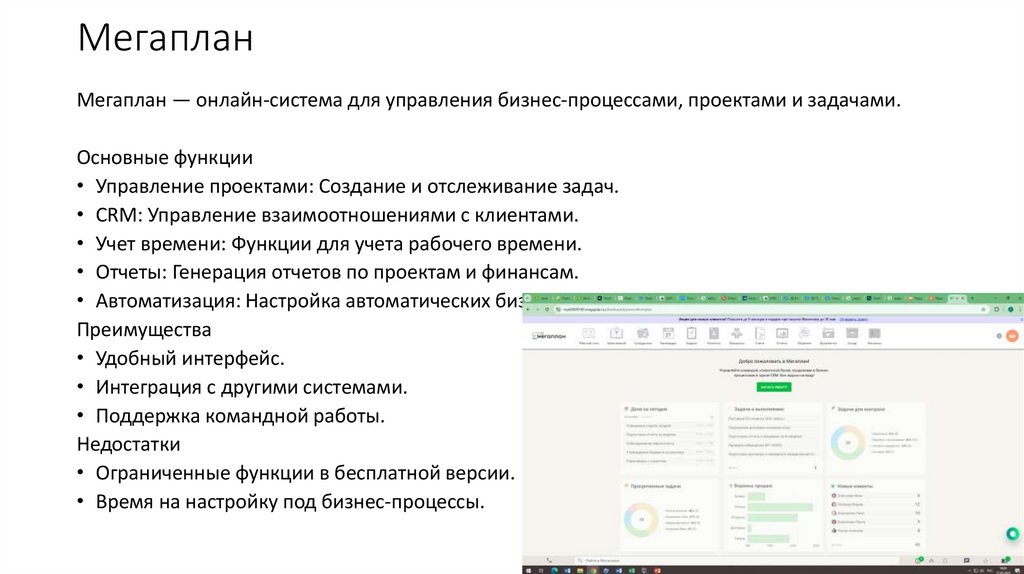
Task: Click the bullet 'Поддержка командной работы.'
Action: (240, 416)
